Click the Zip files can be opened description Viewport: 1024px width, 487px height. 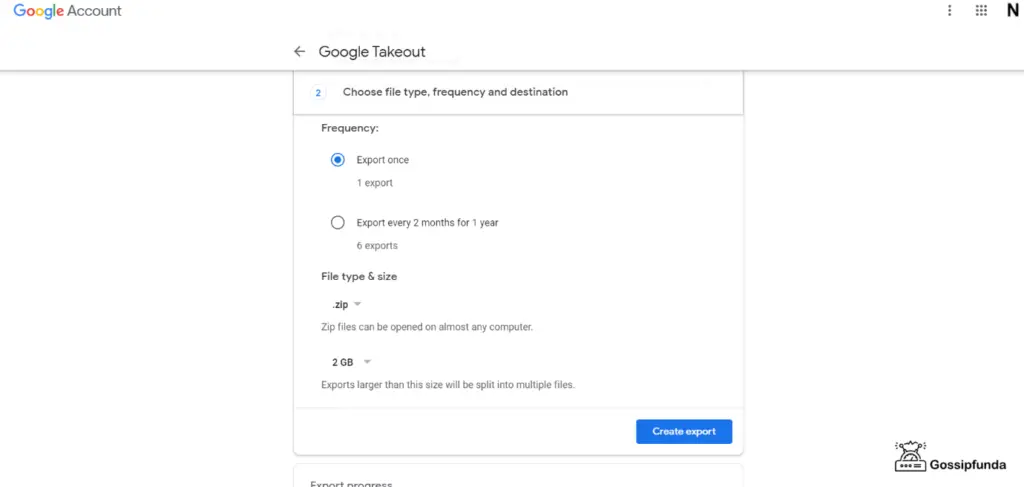tap(427, 327)
